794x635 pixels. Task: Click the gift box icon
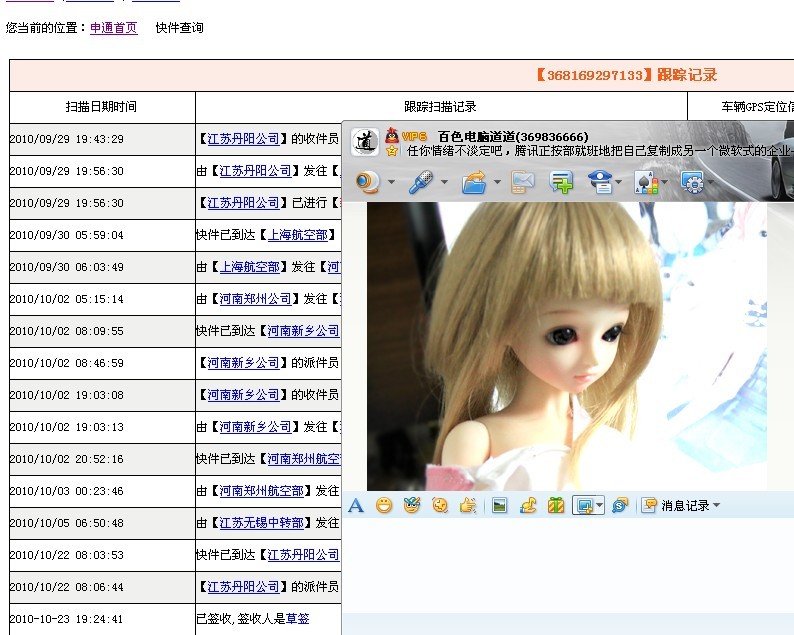pyautogui.click(x=556, y=506)
